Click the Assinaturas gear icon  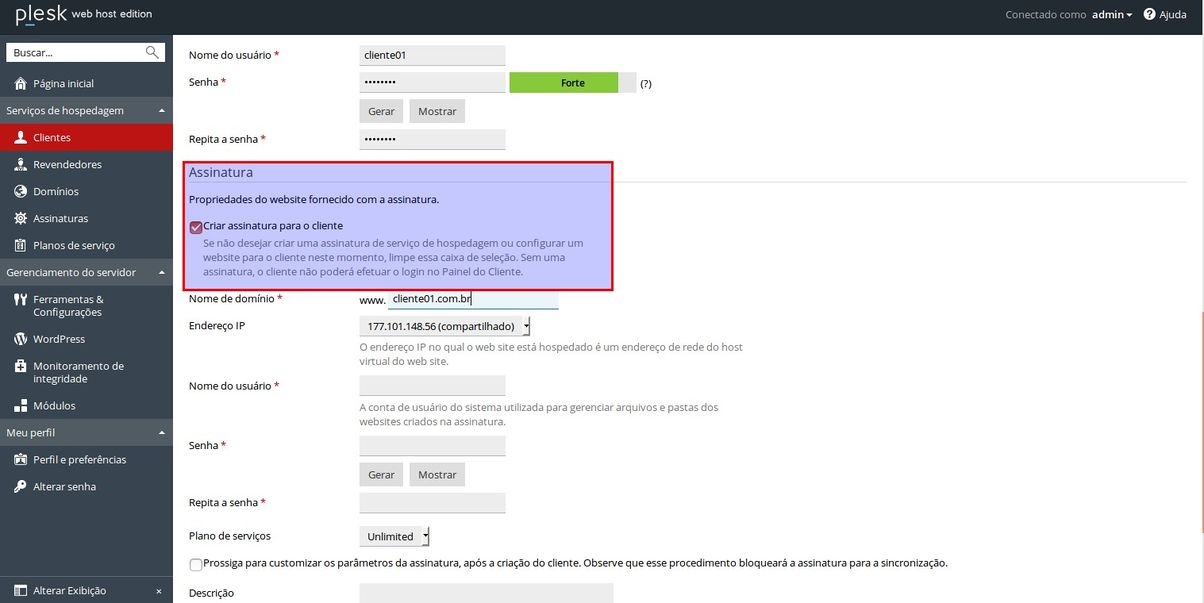coord(20,219)
